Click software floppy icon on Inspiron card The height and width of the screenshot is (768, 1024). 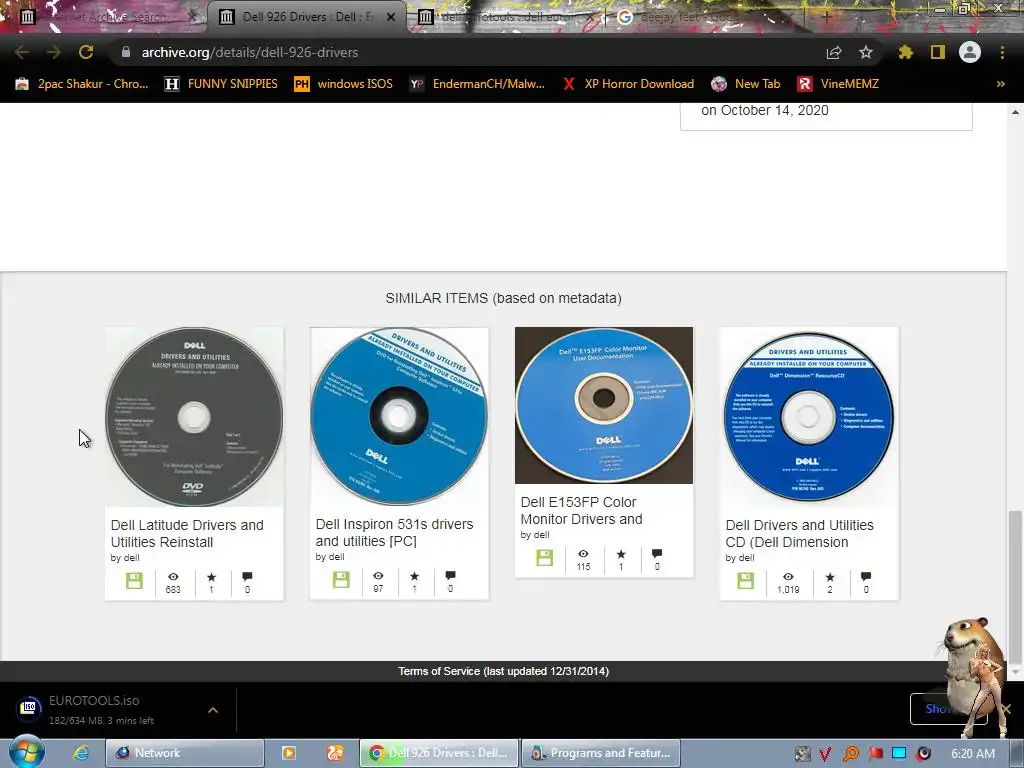(x=341, y=580)
